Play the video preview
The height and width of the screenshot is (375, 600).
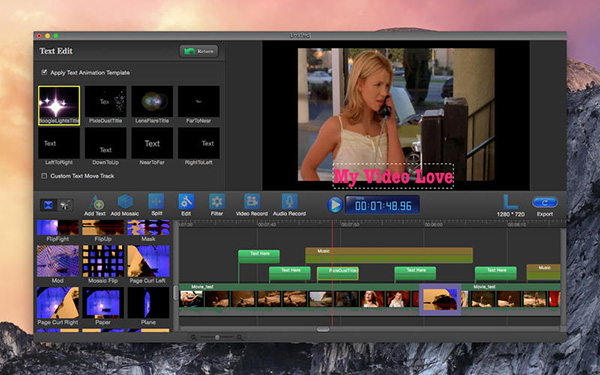pos(335,205)
